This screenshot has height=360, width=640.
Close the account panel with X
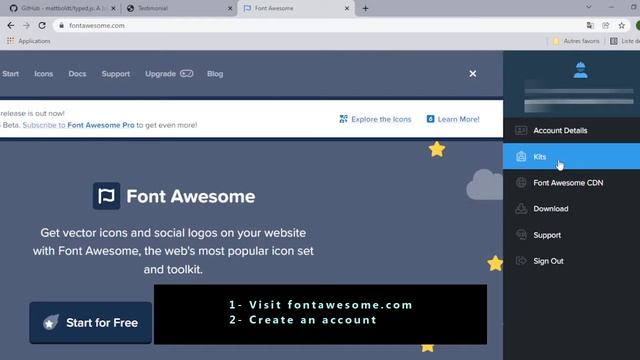tap(473, 74)
